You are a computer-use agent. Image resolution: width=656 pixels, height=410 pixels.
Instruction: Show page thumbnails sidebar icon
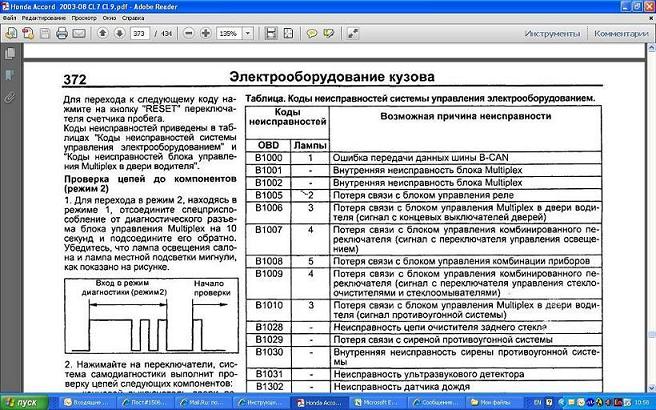10,53
